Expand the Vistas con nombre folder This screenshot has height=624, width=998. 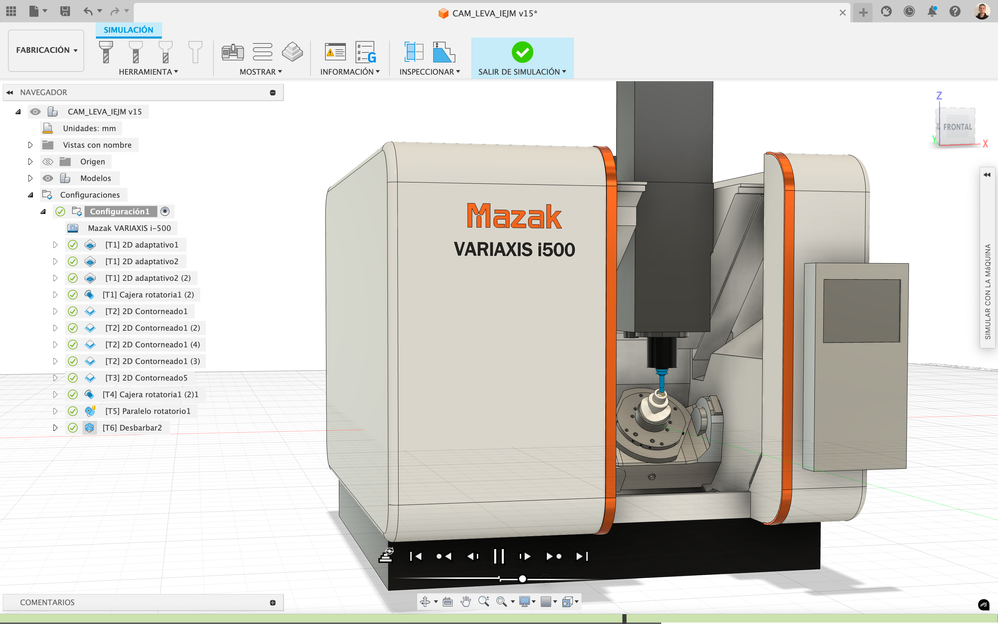(x=31, y=145)
